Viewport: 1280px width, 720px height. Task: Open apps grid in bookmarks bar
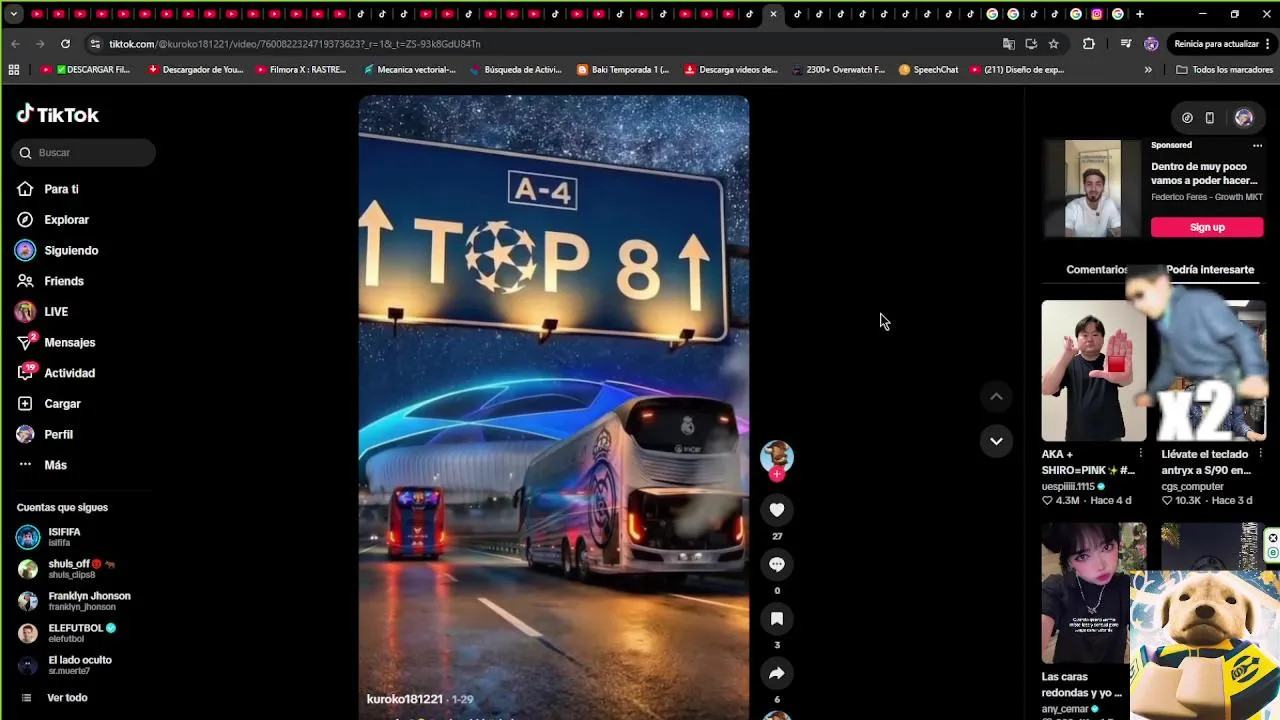(x=13, y=70)
